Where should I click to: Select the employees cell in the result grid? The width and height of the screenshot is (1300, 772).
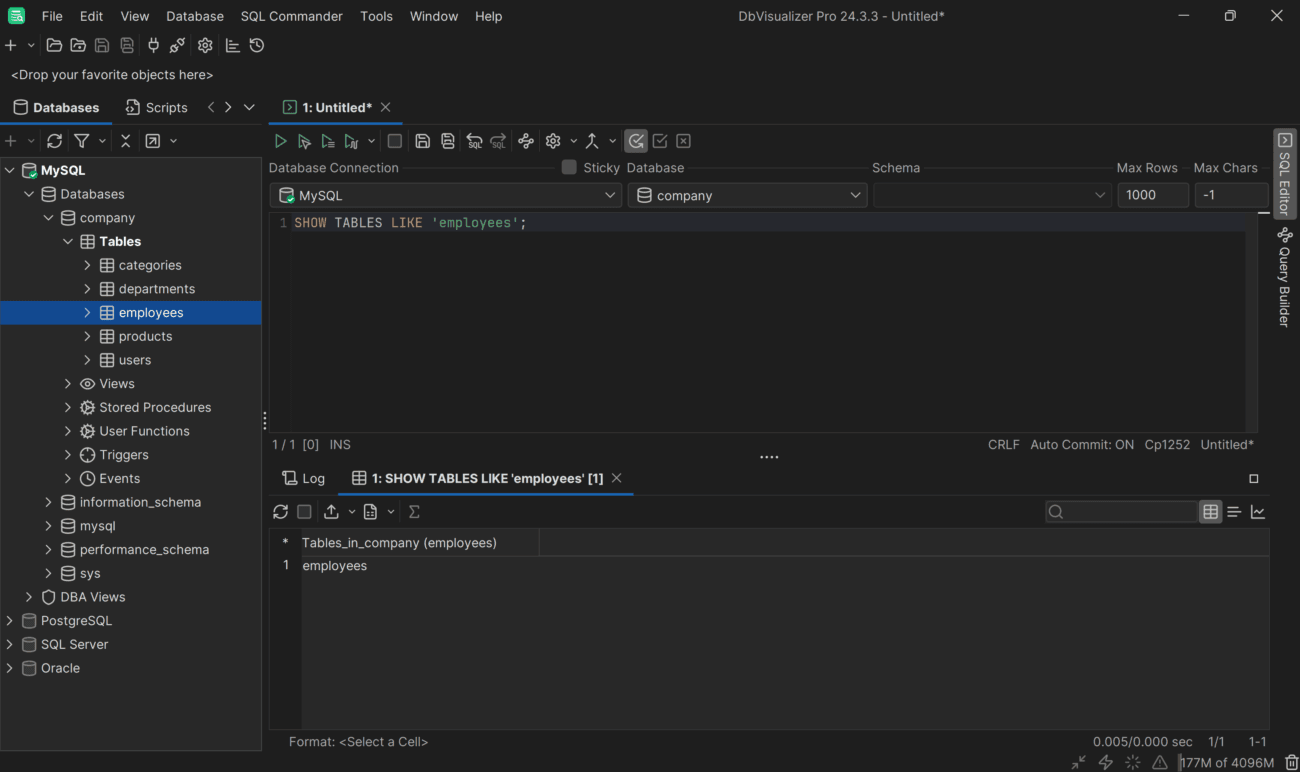(334, 565)
